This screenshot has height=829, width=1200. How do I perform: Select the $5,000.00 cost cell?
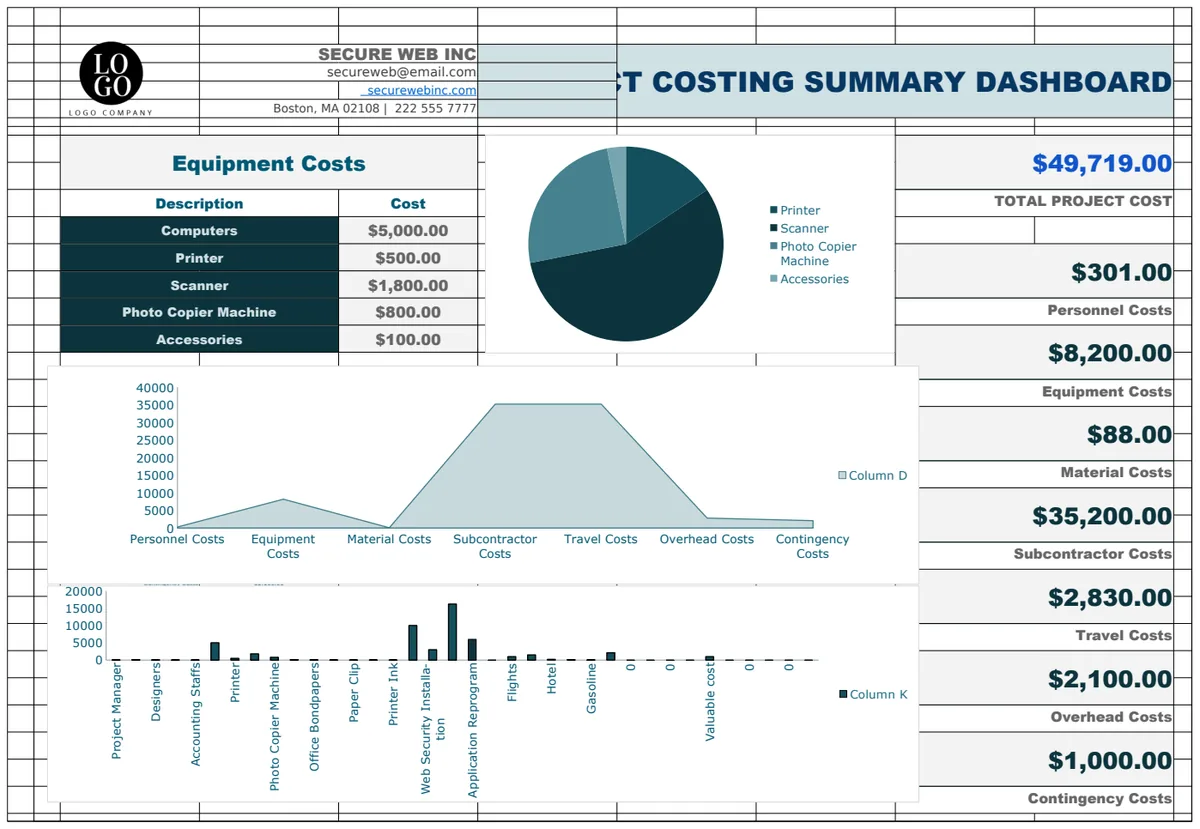408,230
